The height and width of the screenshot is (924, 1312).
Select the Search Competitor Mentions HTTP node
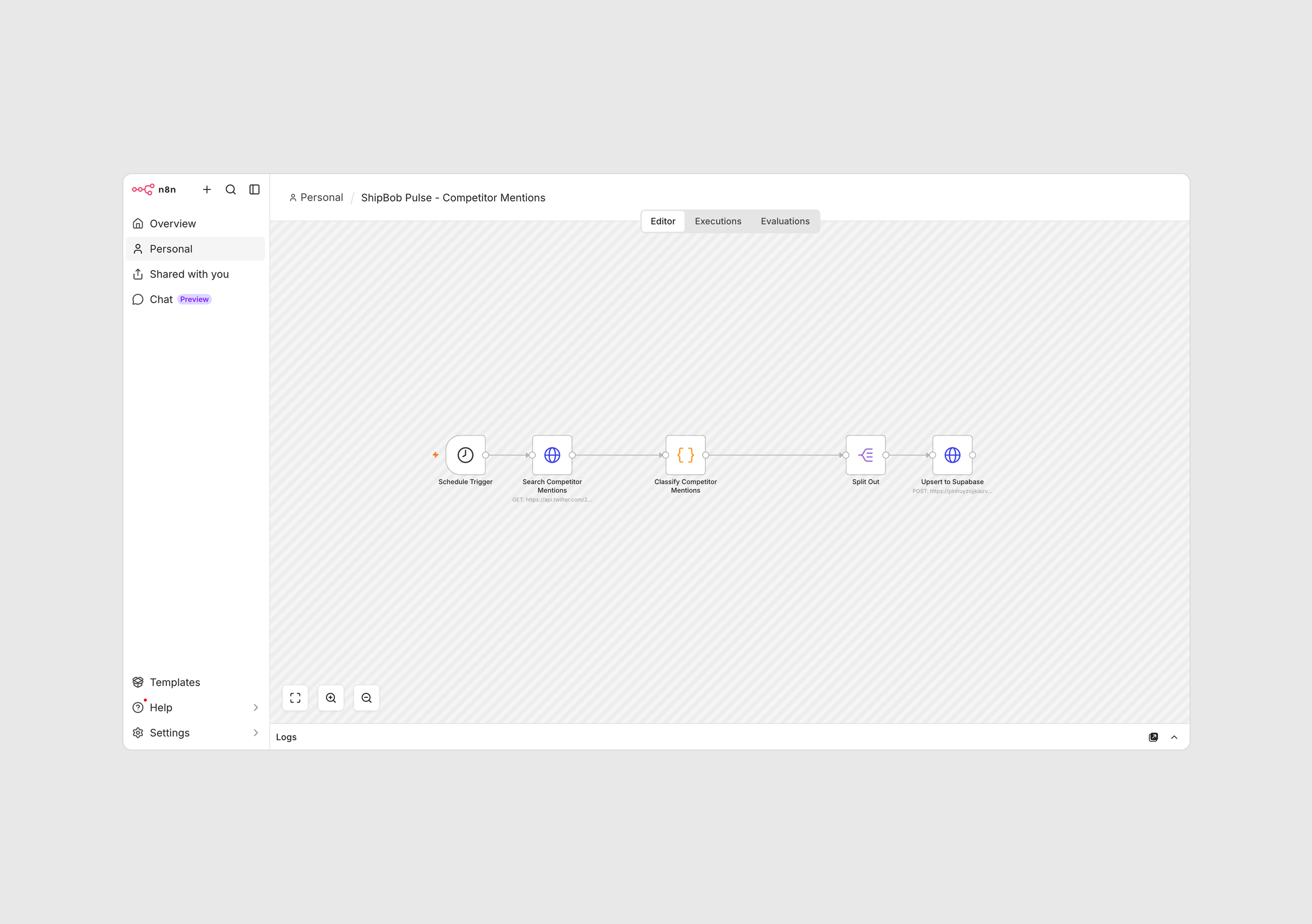point(552,455)
